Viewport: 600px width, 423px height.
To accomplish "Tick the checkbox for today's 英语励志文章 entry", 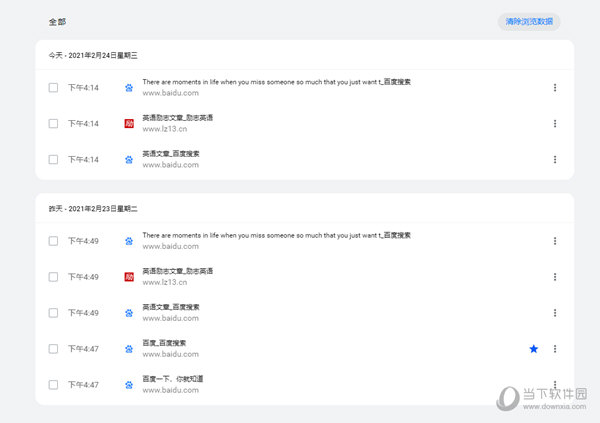I will (x=54, y=123).
